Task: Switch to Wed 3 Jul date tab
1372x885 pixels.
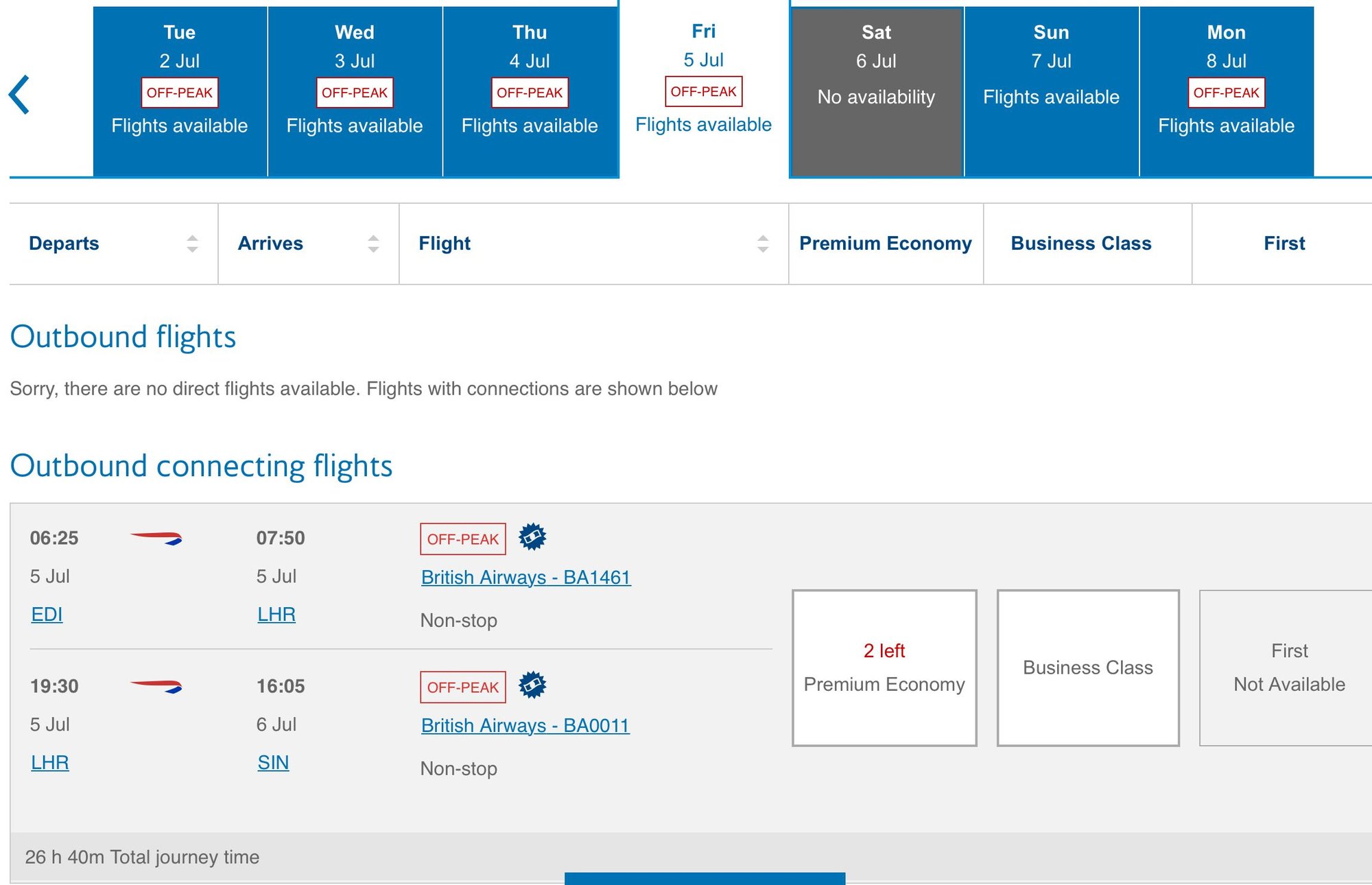Action: pos(355,91)
